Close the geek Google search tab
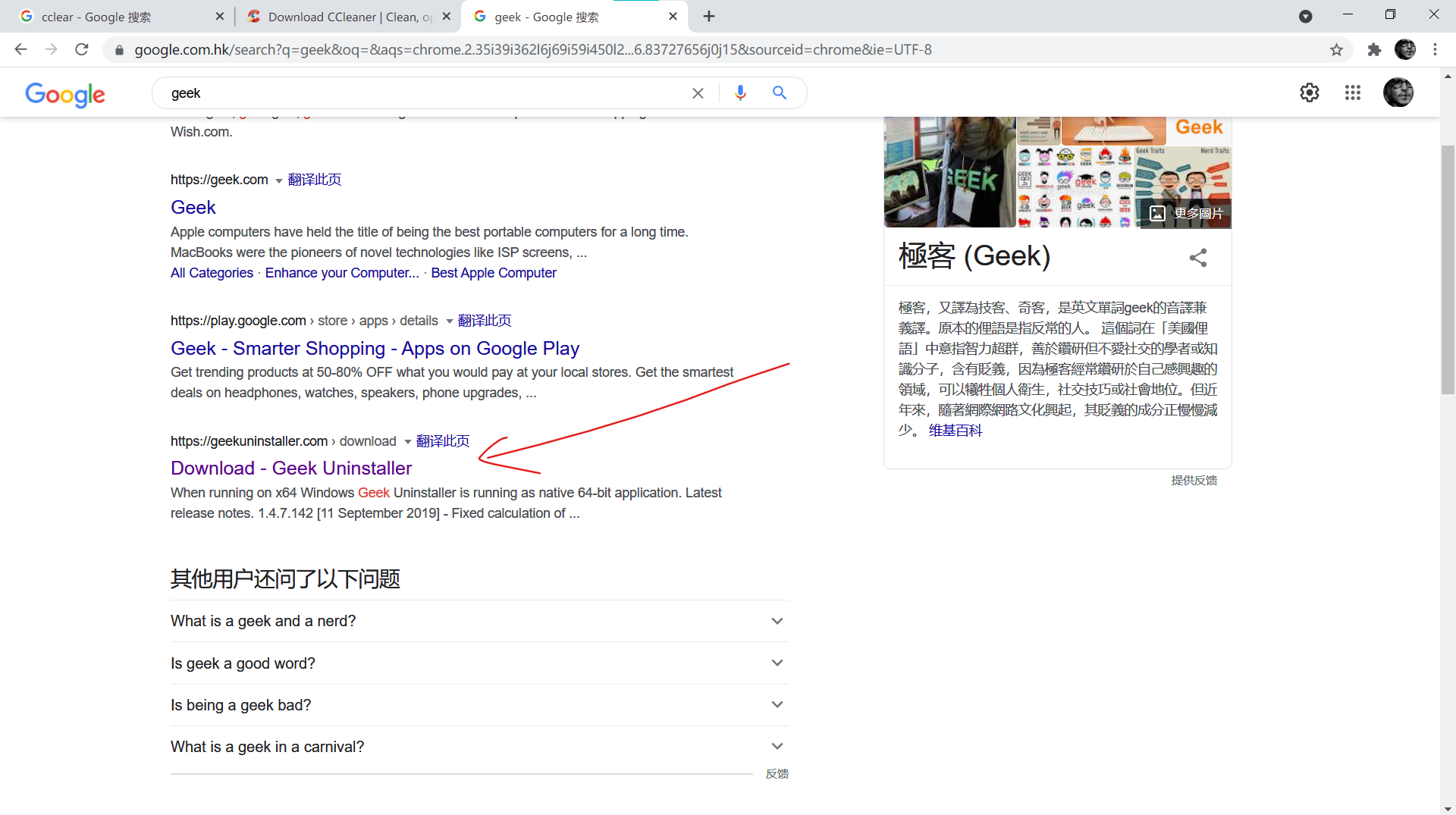 (673, 17)
